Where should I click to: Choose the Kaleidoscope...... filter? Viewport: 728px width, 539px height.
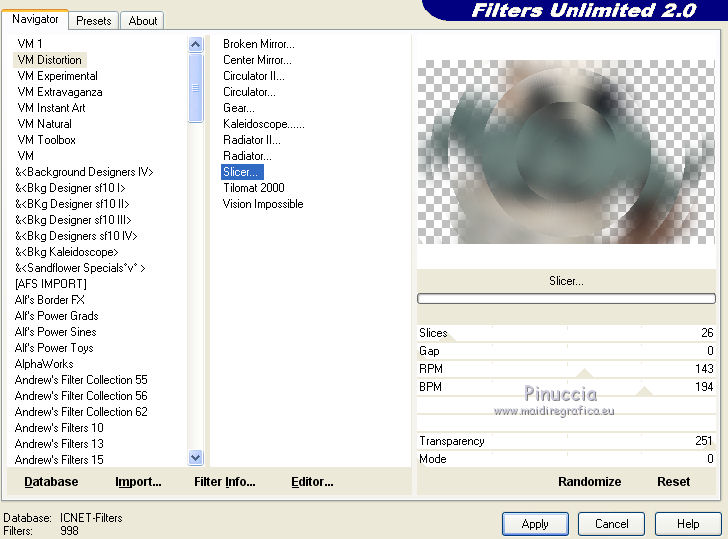point(263,124)
